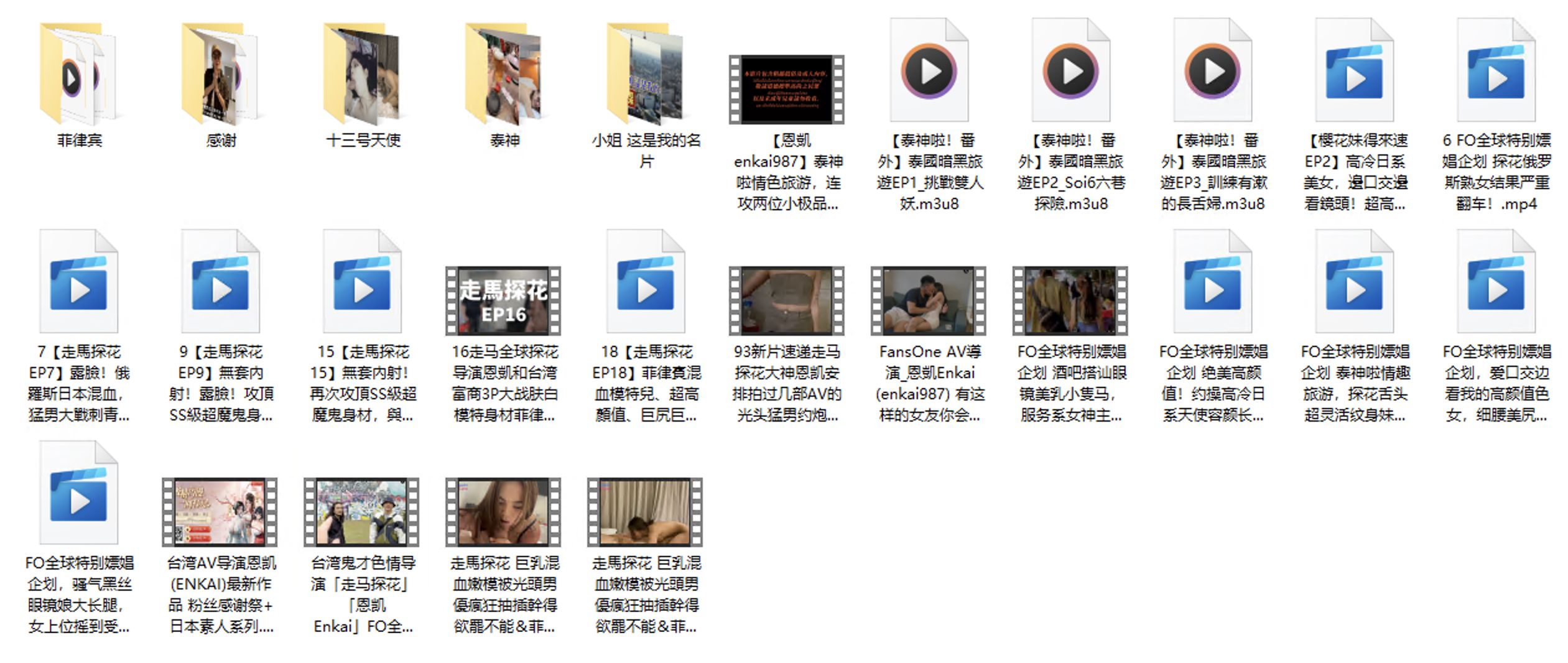Click the 台湾鬼才 video thumbnail
Viewport: 1568px width, 663px height.
point(361,512)
